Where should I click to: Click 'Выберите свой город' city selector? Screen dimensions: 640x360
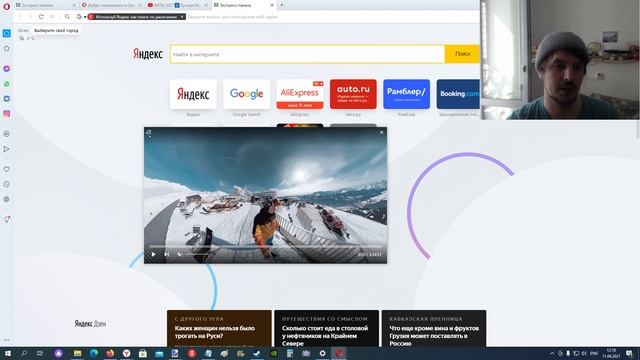[56, 31]
